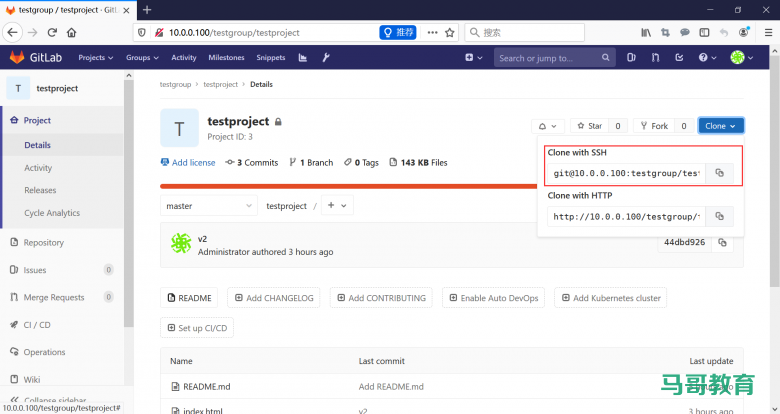Copy the SSH clone URL

tap(719, 173)
